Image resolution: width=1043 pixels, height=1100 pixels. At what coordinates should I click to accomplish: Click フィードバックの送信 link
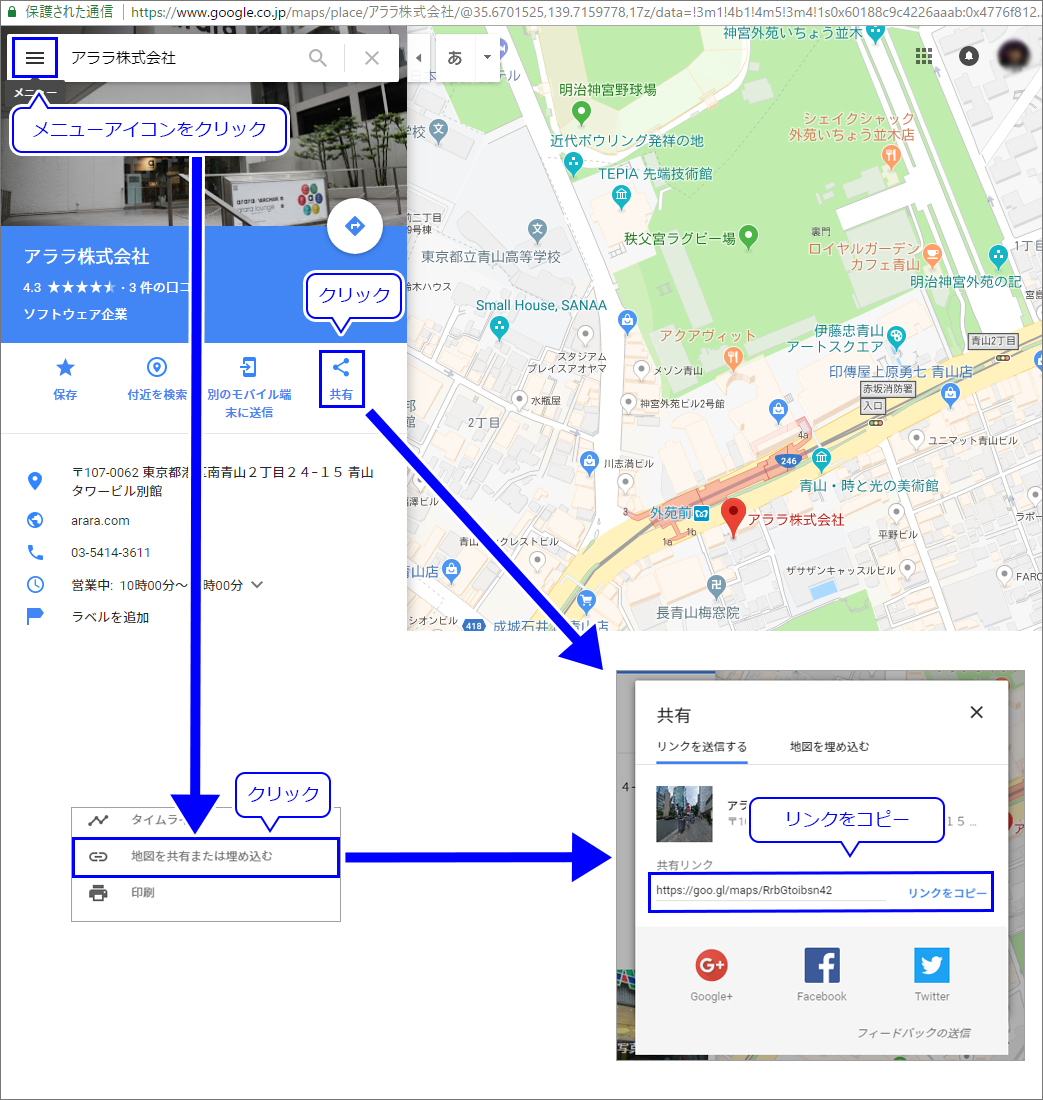coord(914,1033)
